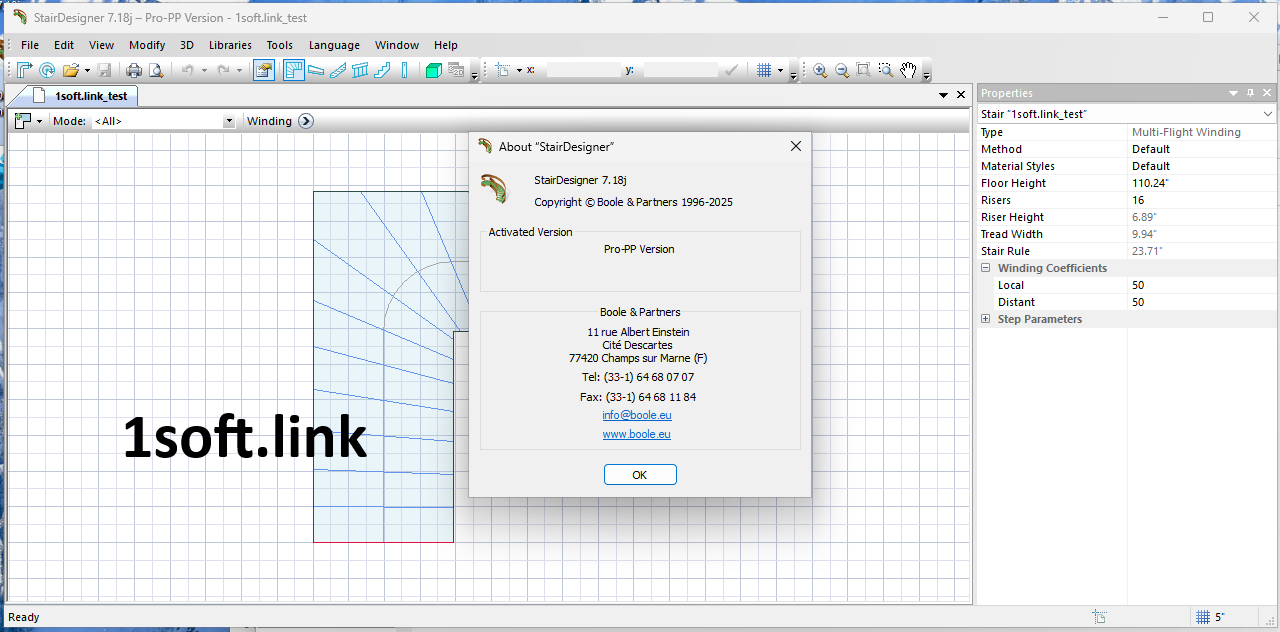Open print preview from the toolbar

pyautogui.click(x=156, y=70)
